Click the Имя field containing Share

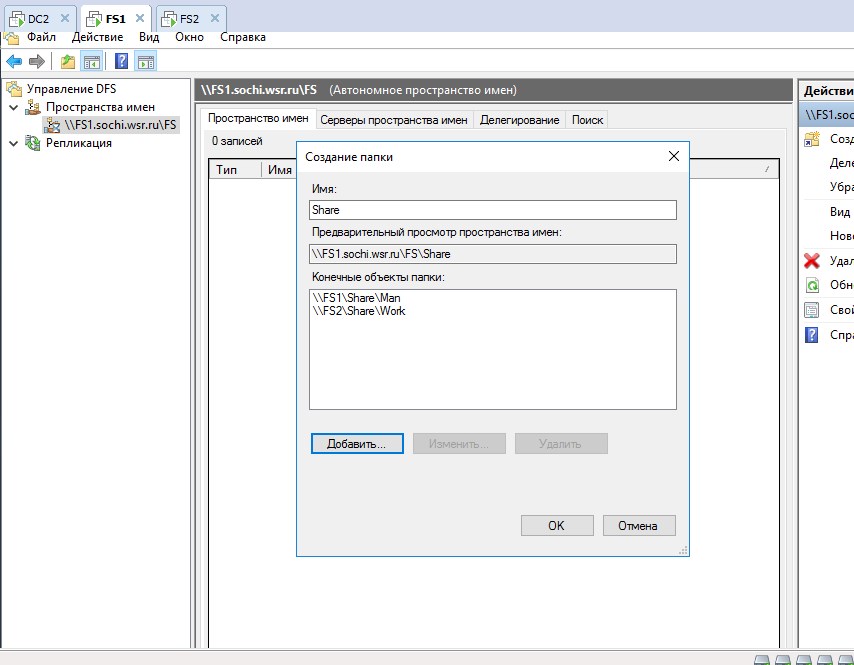coord(492,210)
